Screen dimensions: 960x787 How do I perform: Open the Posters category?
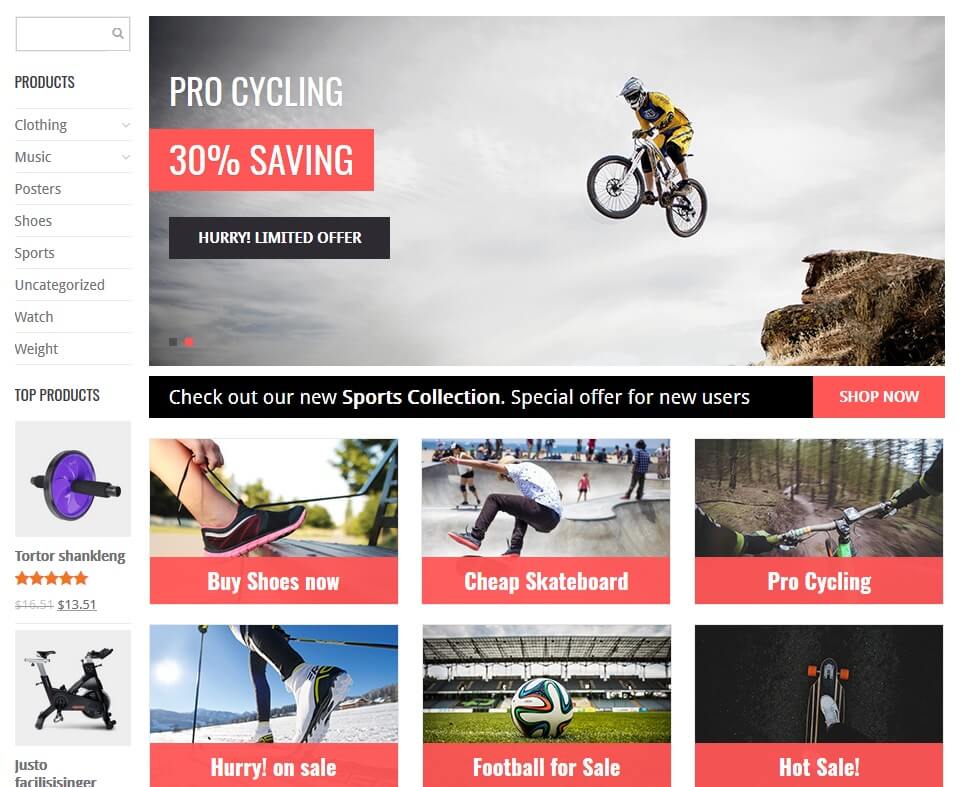[38, 189]
